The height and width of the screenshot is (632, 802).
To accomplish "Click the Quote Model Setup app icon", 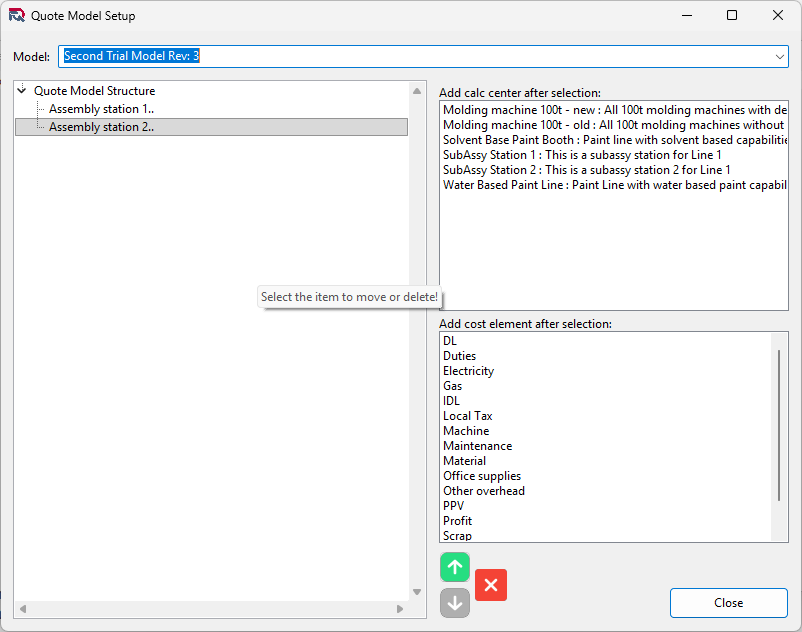I will click(x=17, y=16).
